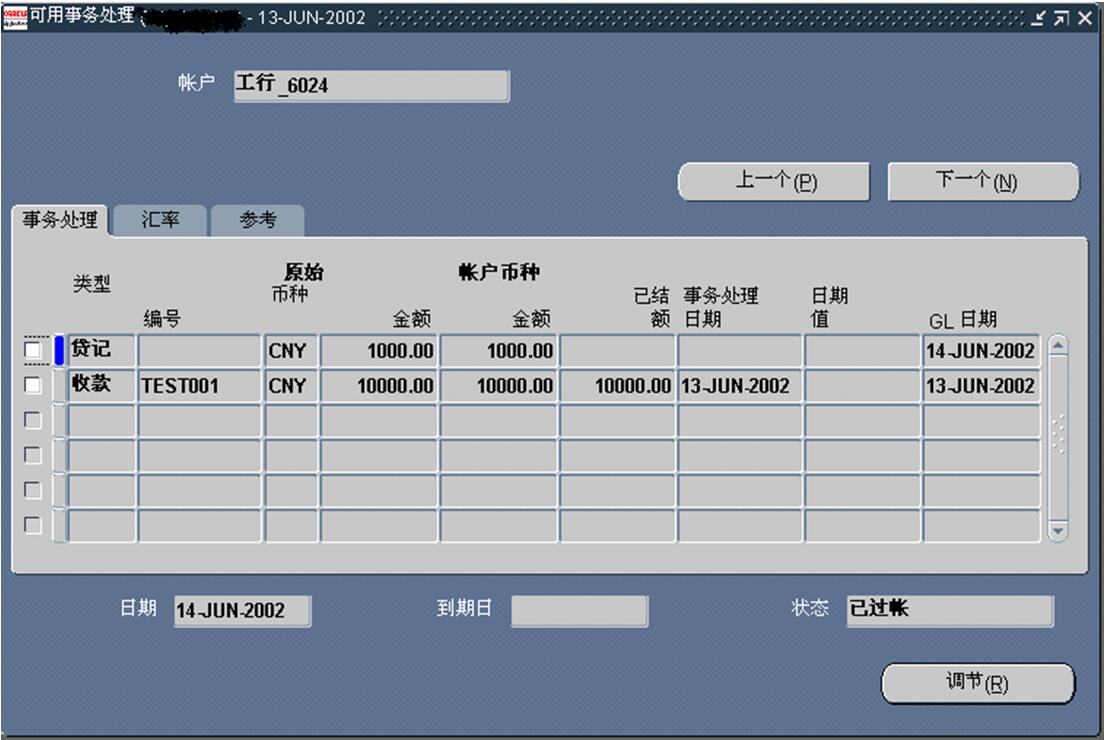Viewport: 1104px width, 740px height.
Task: Click the scroll up arrow of the table
Action: [1057, 346]
